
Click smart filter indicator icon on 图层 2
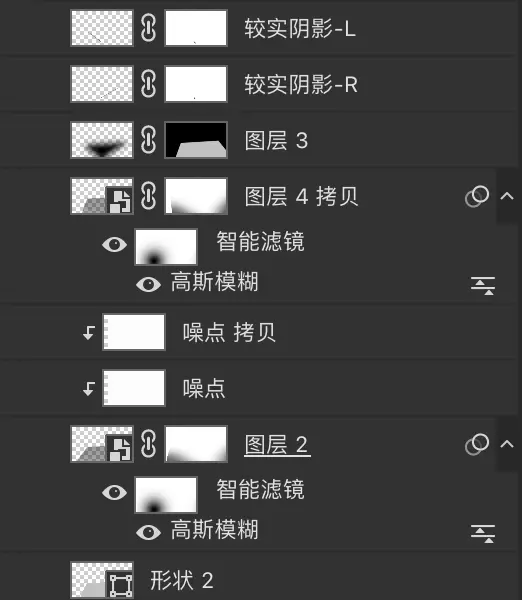(x=477, y=444)
